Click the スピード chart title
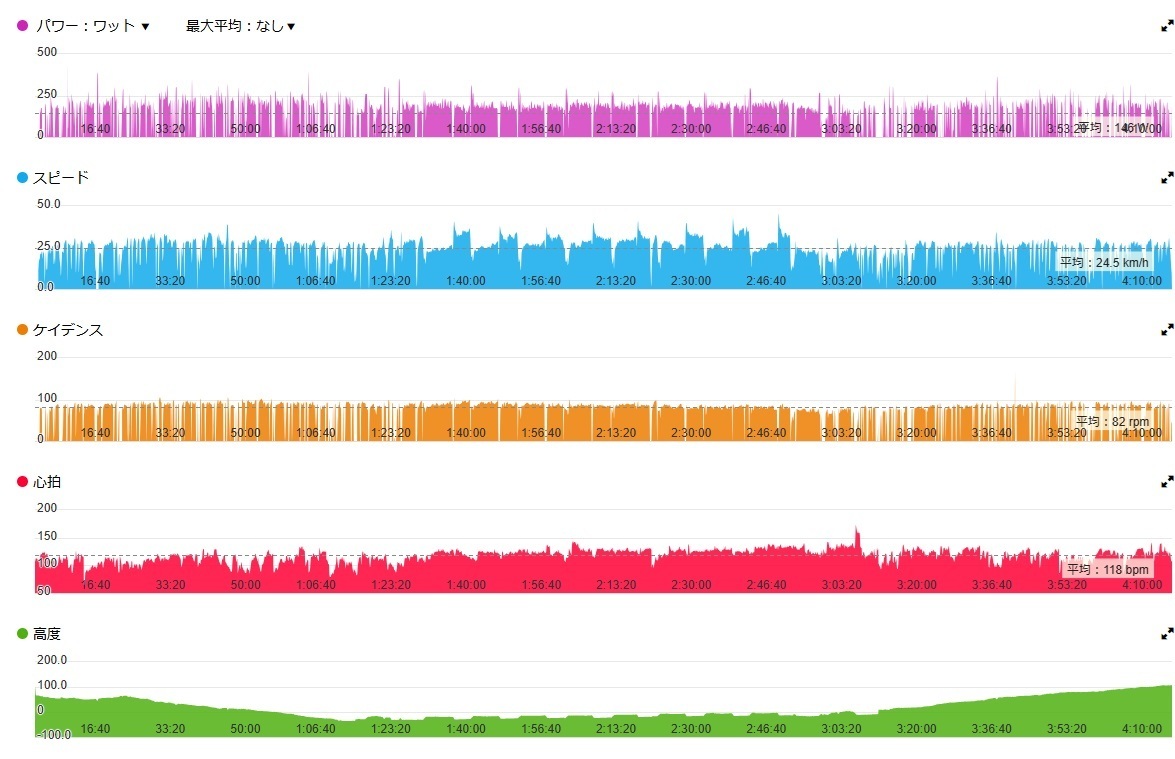Viewport: 1175px width, 759px height. pos(61,178)
